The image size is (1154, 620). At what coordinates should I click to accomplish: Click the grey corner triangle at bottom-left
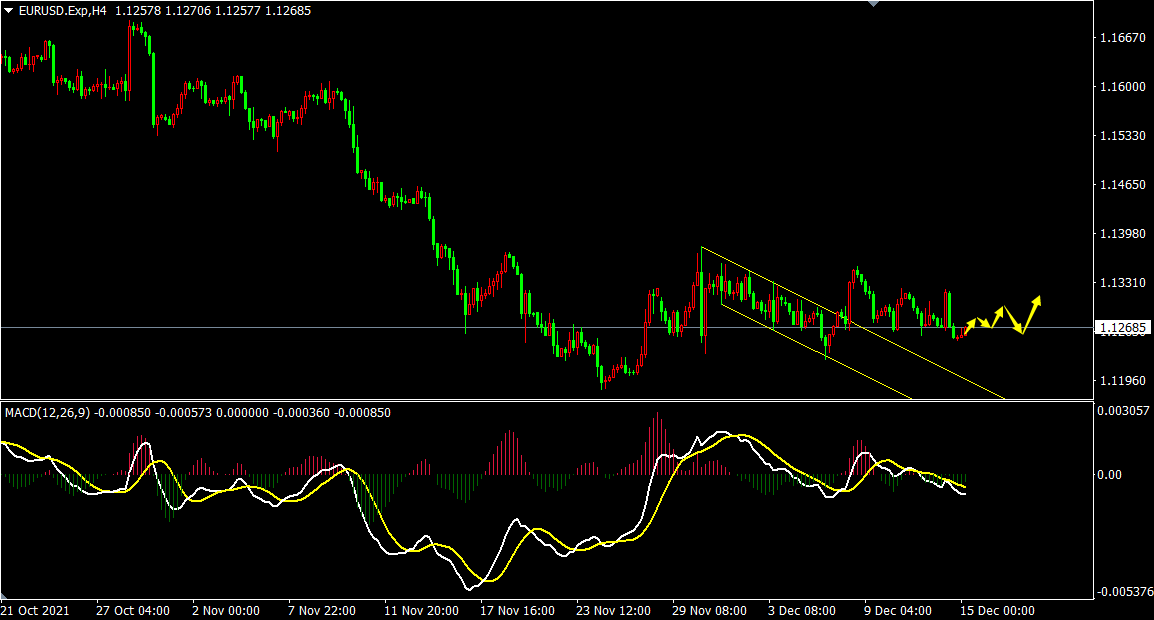(x=4, y=596)
